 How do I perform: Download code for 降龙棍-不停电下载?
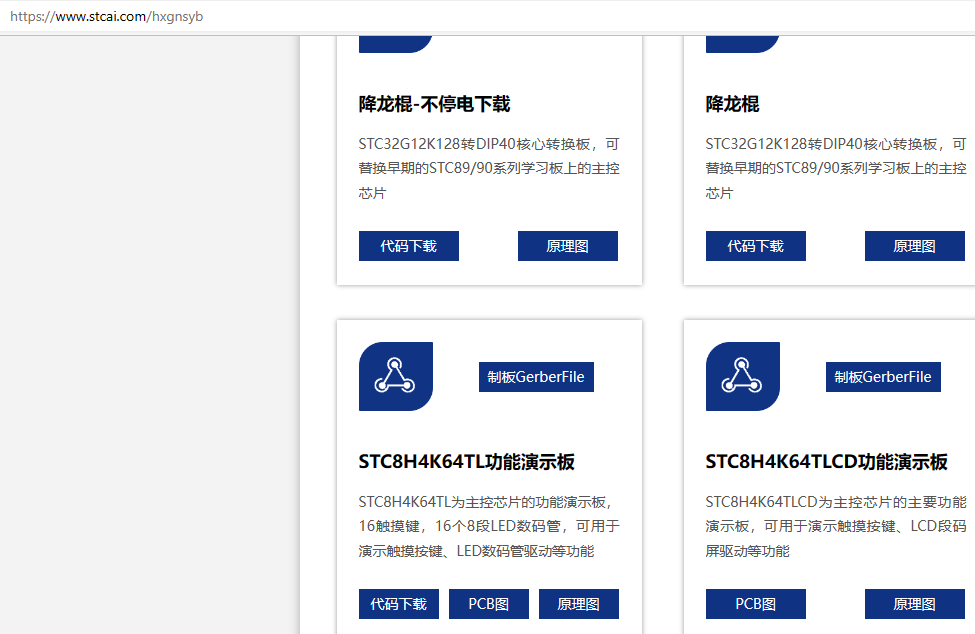(x=409, y=246)
